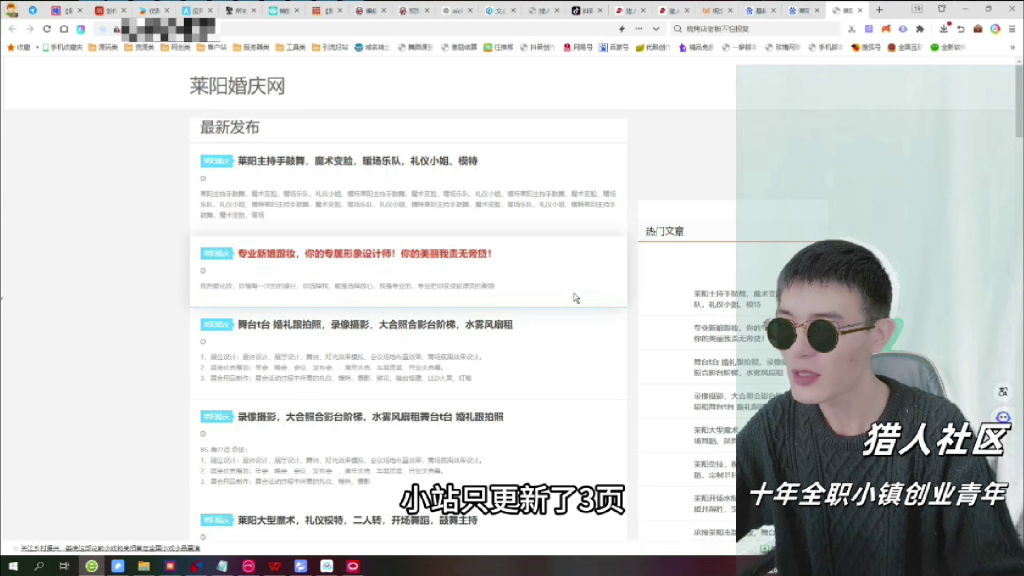Click the page scrollbar on the right
The height and width of the screenshot is (576, 1024).
coord(1021,300)
